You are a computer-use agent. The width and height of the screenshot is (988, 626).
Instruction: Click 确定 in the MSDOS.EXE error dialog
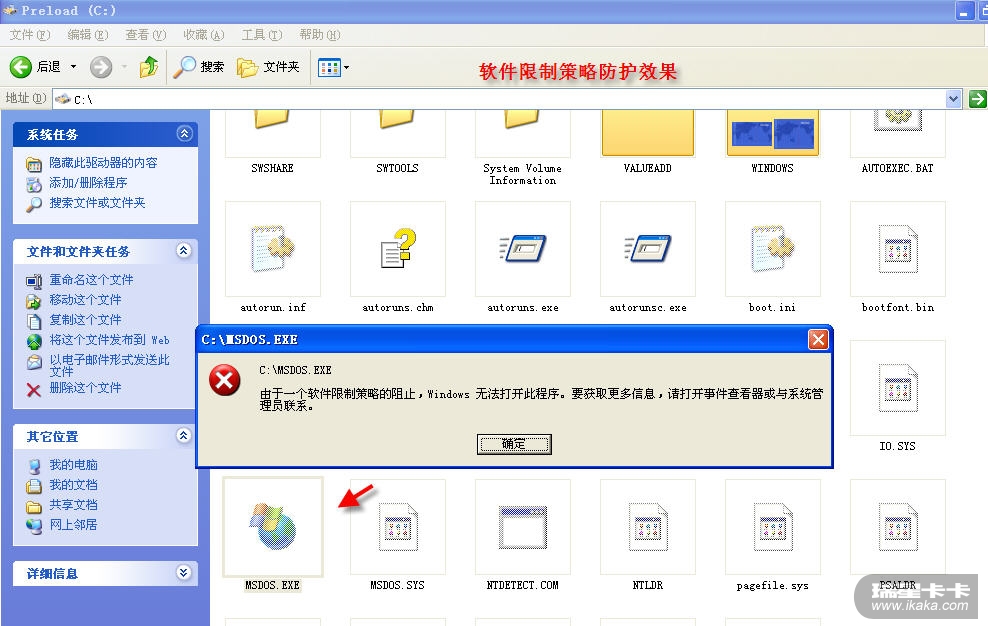coord(514,444)
